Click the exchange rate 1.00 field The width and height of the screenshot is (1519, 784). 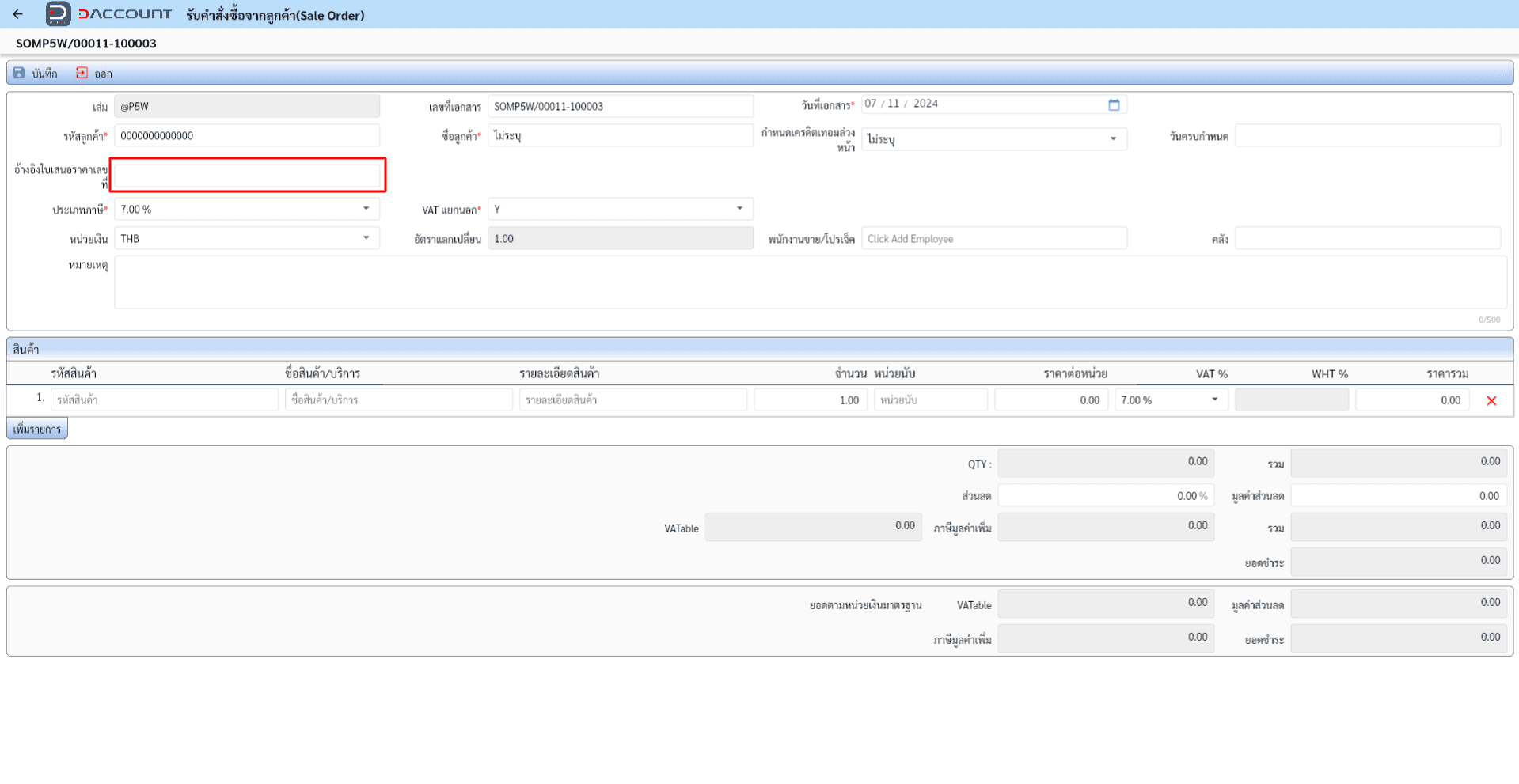point(621,239)
